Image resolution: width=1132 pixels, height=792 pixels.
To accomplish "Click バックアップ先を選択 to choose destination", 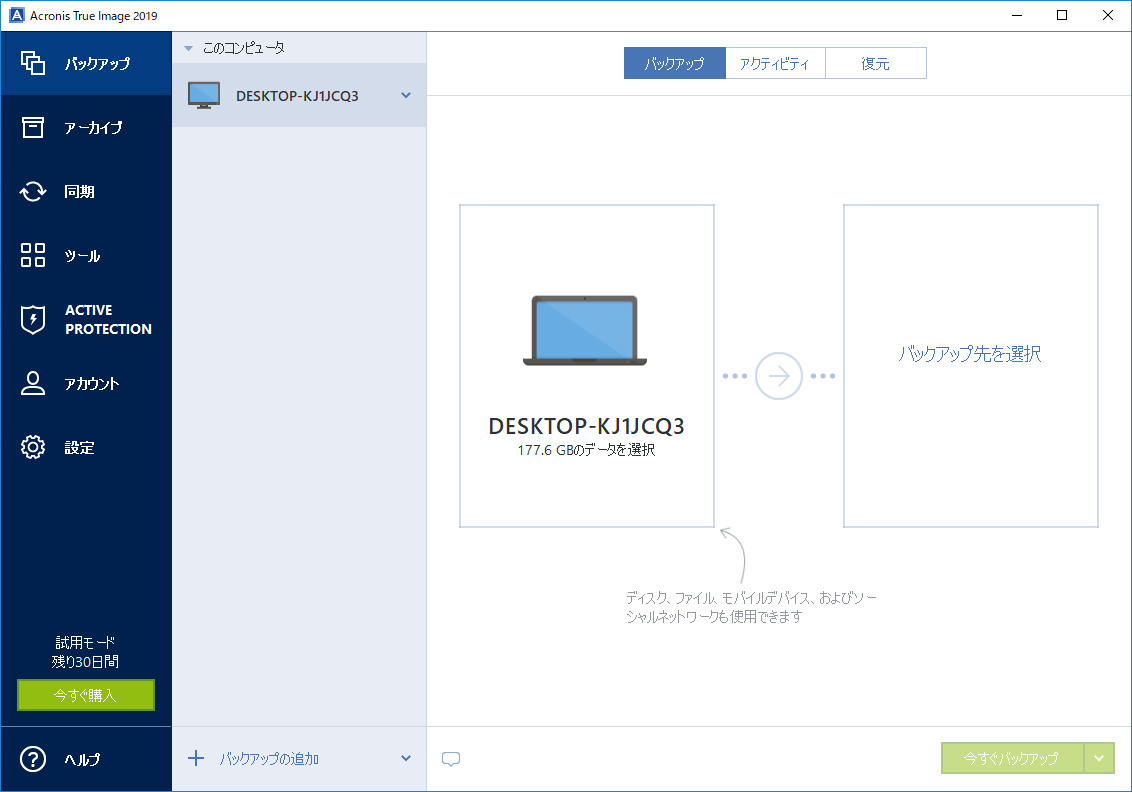I will (969, 353).
